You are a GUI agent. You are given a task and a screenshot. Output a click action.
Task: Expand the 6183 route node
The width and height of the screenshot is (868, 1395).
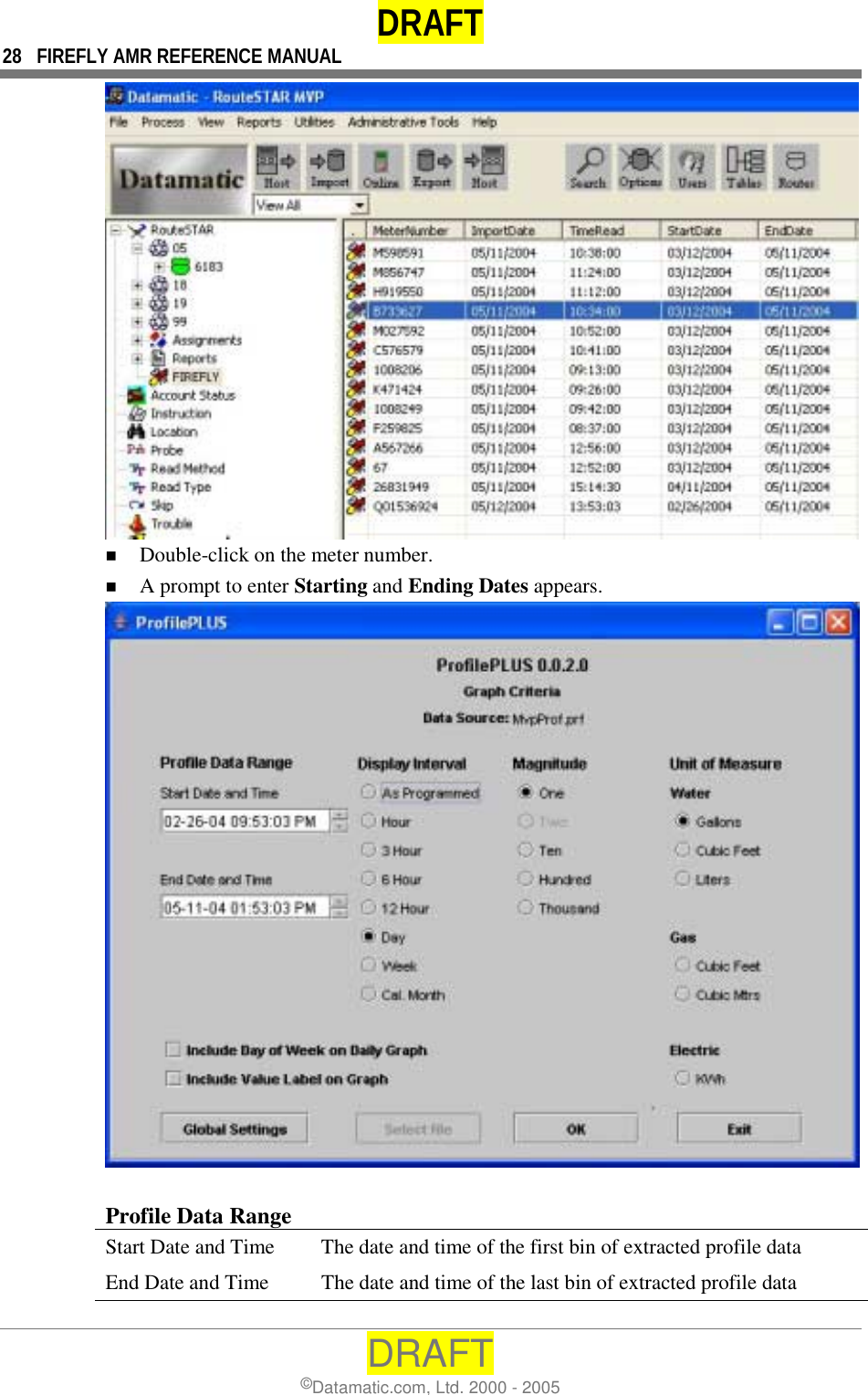tap(159, 267)
